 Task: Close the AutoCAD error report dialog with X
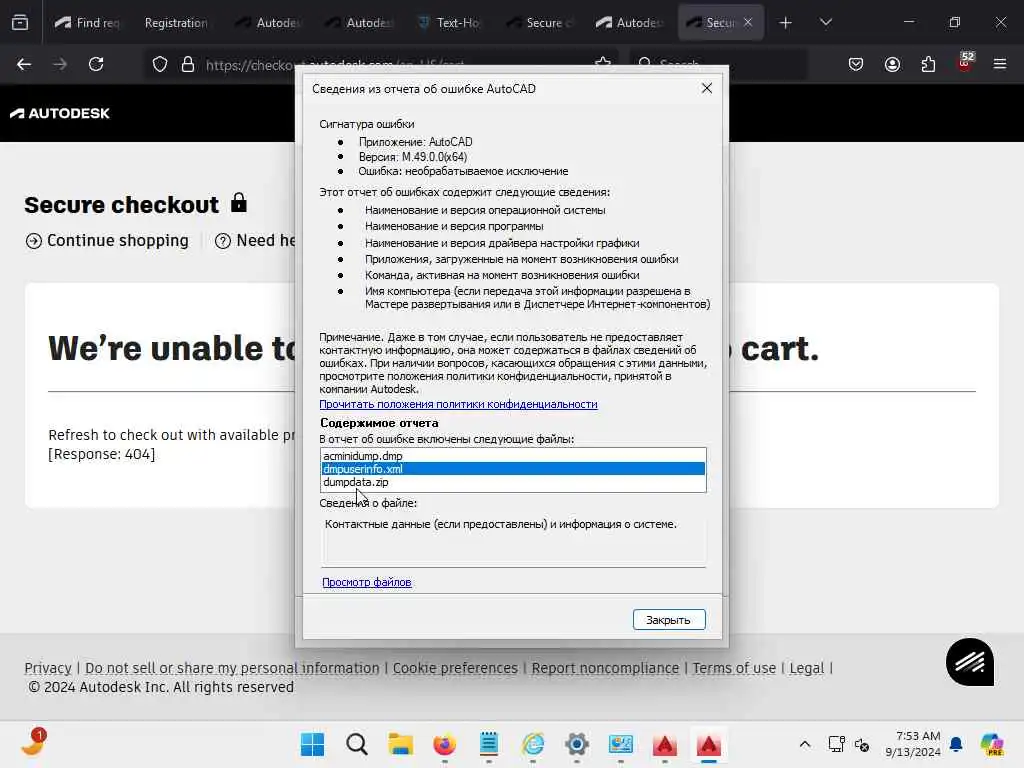pyautogui.click(x=707, y=88)
